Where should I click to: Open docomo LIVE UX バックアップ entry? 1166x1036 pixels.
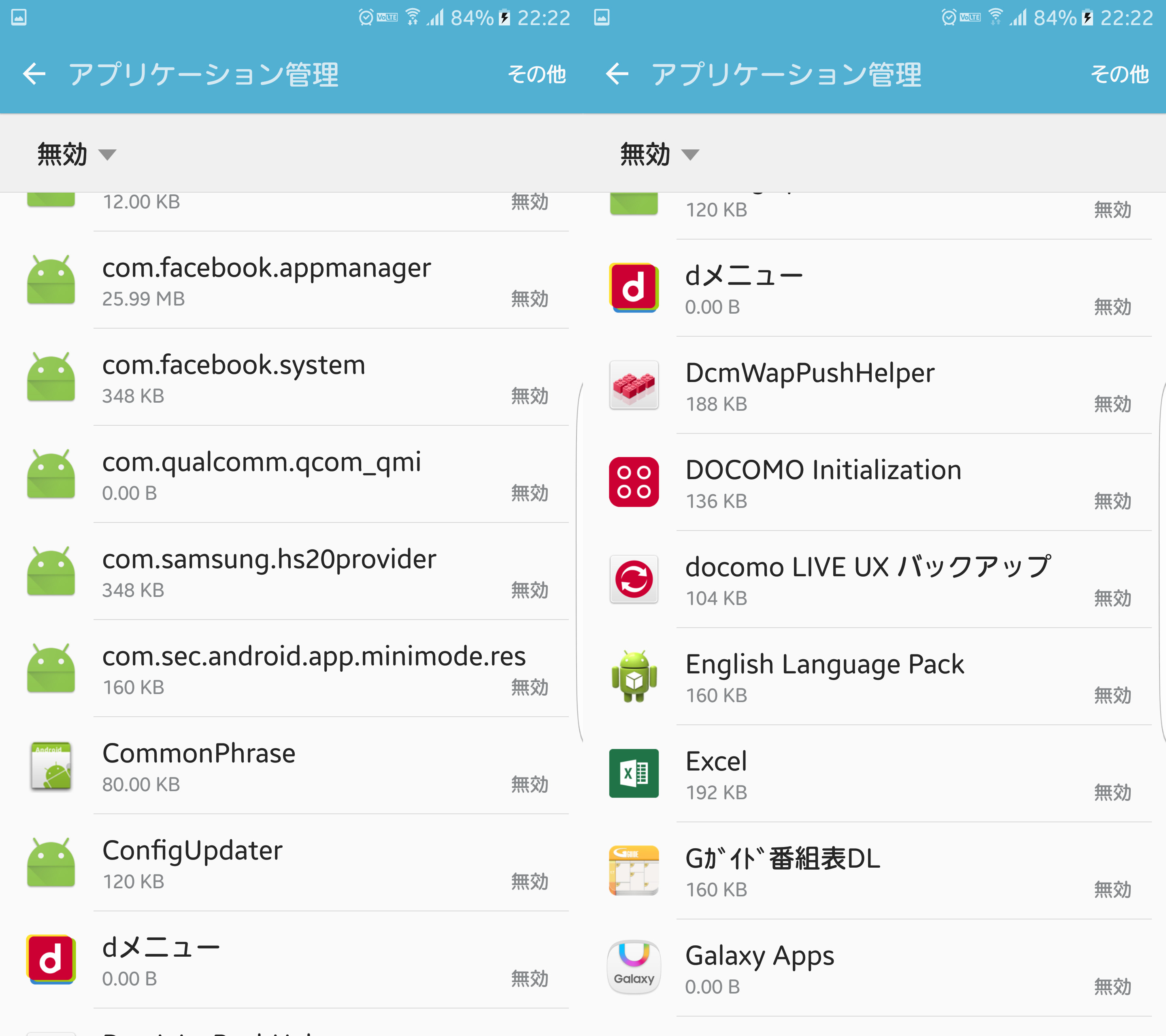point(874,579)
